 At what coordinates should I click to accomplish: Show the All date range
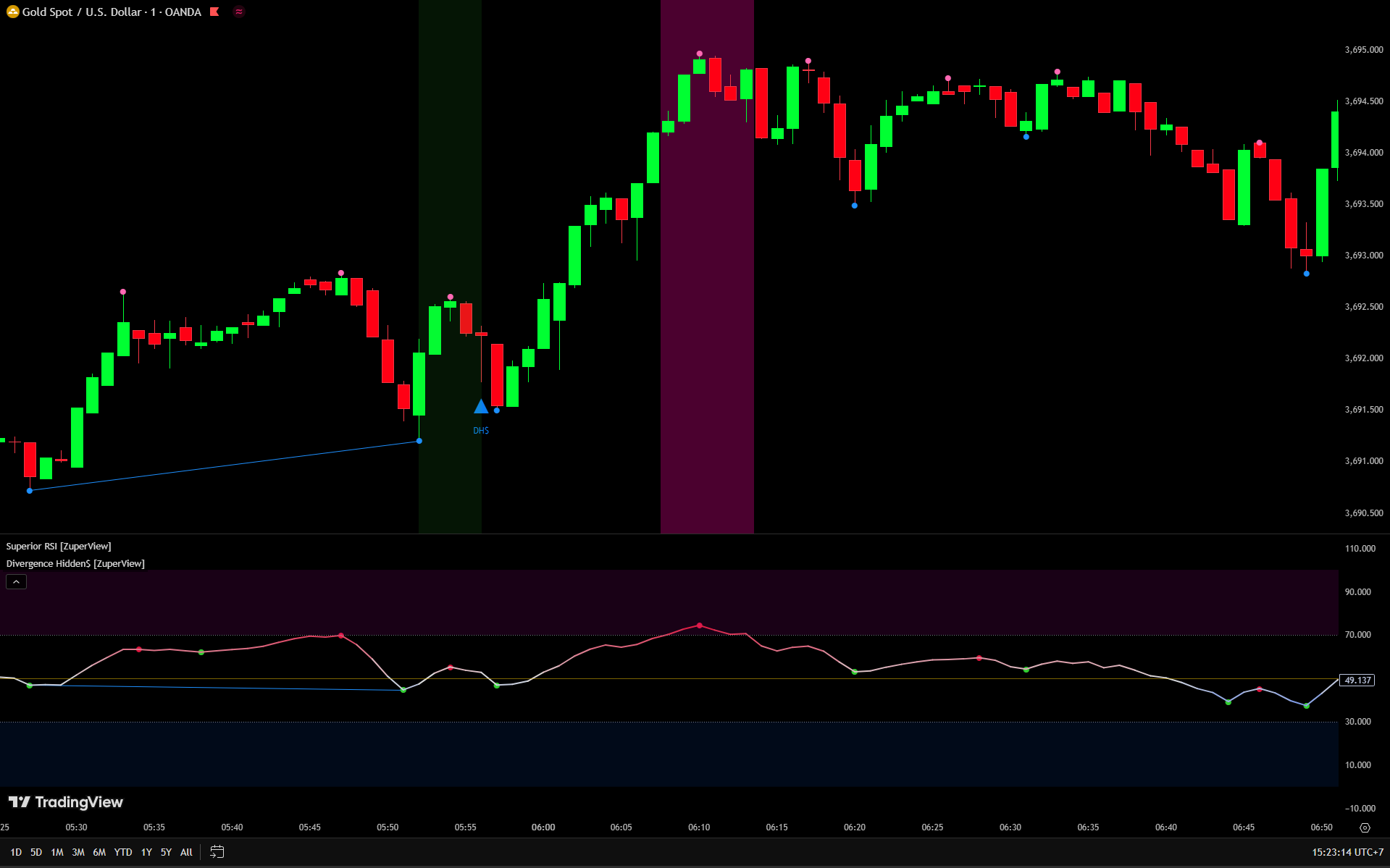tap(186, 852)
